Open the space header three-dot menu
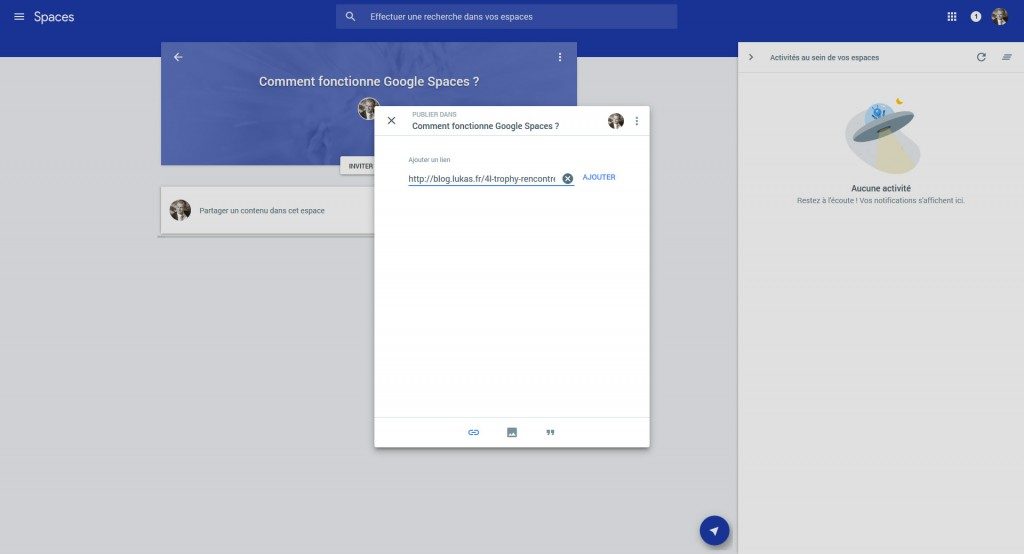 [x=560, y=57]
